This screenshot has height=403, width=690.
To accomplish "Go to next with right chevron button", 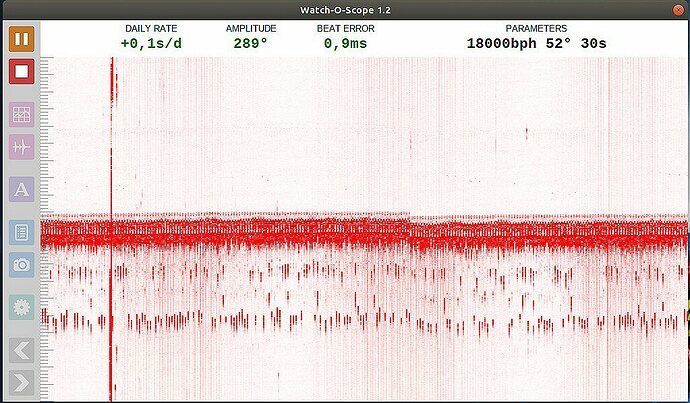I will pos(21,382).
